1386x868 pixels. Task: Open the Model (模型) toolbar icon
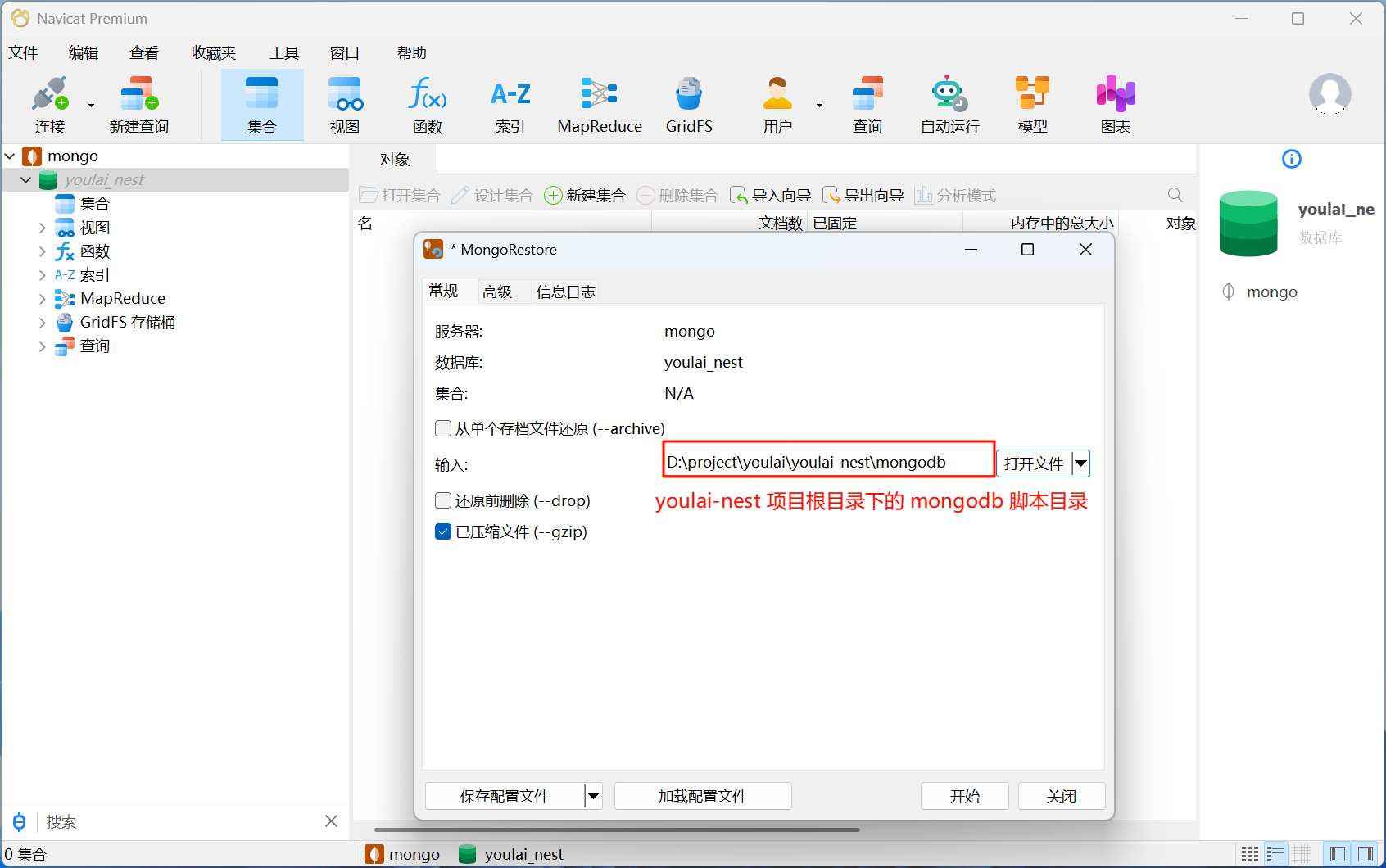point(1033,105)
